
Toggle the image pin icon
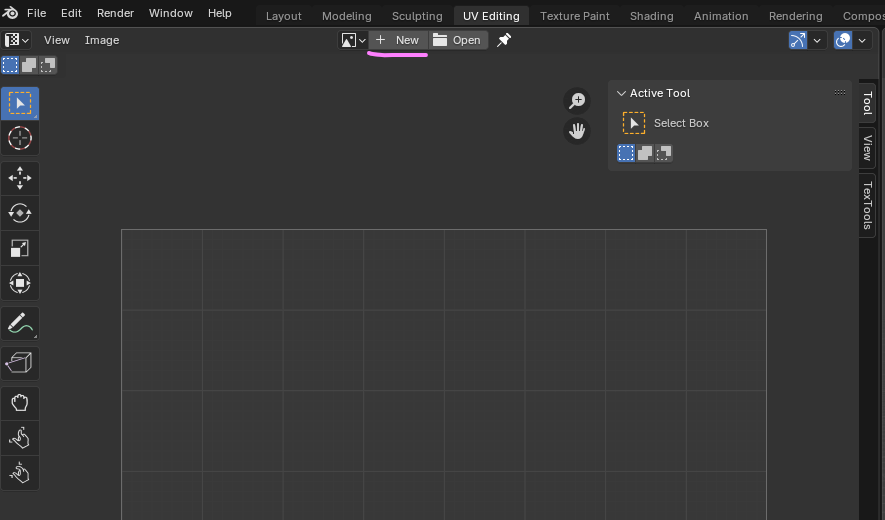coord(503,40)
